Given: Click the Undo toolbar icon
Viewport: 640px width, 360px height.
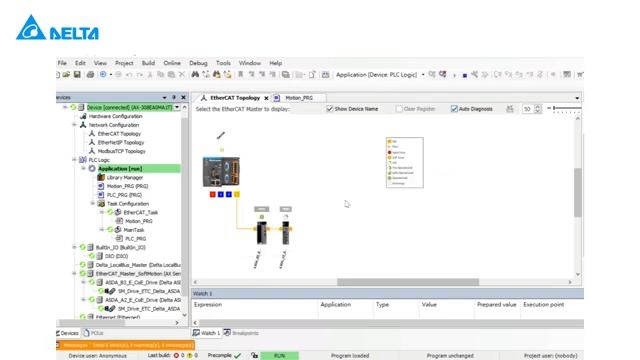Looking at the screenshot, I should click(129, 75).
